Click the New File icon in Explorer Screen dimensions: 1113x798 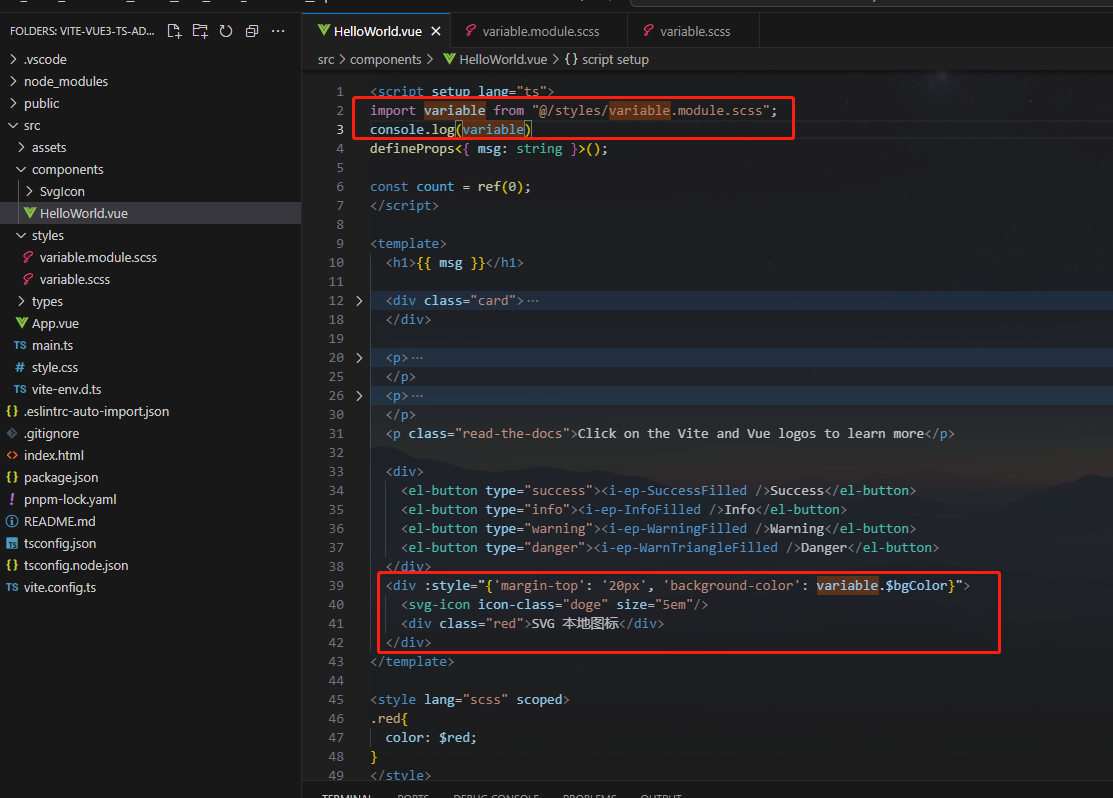click(x=174, y=31)
